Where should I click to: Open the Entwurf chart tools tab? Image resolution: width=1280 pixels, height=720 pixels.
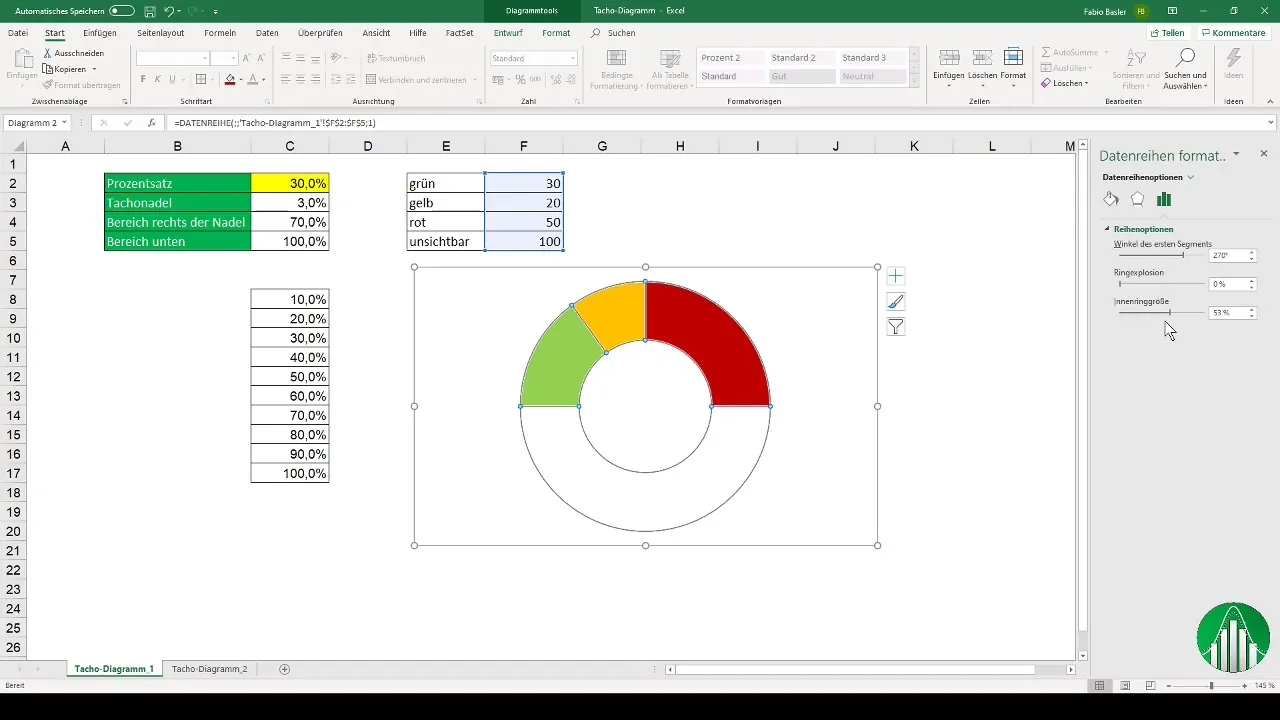pos(508,33)
